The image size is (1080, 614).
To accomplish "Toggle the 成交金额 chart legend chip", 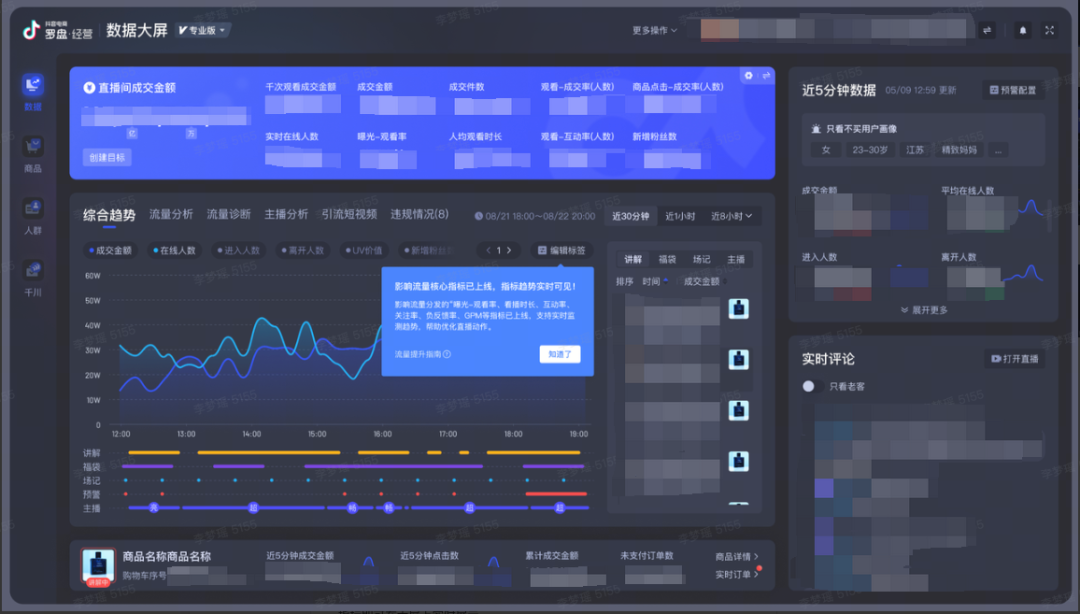I will [110, 250].
